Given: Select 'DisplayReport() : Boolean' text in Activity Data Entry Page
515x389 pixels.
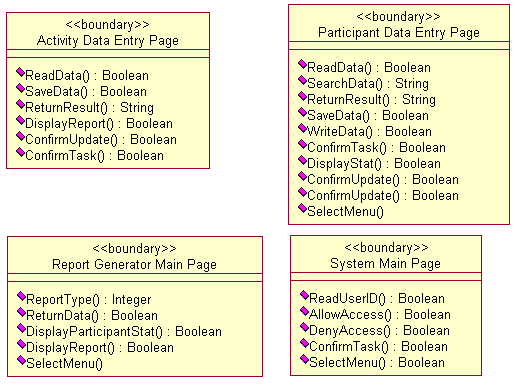Looking at the screenshot, I should (x=99, y=124).
